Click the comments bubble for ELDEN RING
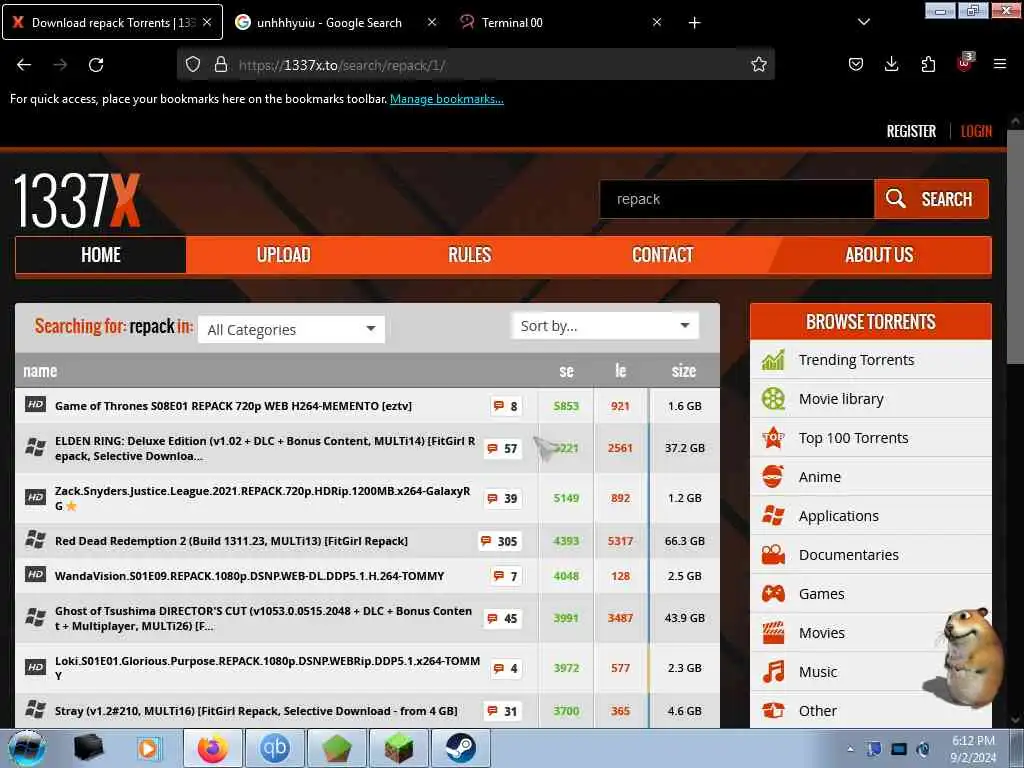1024x768 pixels. point(503,449)
